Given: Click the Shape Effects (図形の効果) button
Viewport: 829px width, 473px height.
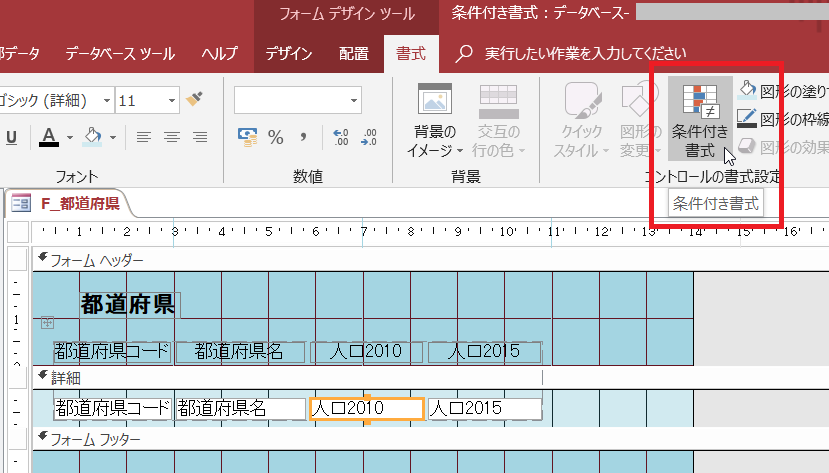Looking at the screenshot, I should (782, 146).
